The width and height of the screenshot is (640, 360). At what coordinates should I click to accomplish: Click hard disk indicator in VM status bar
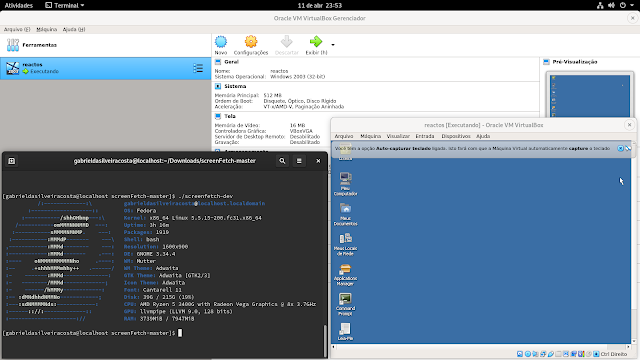tap(520, 354)
